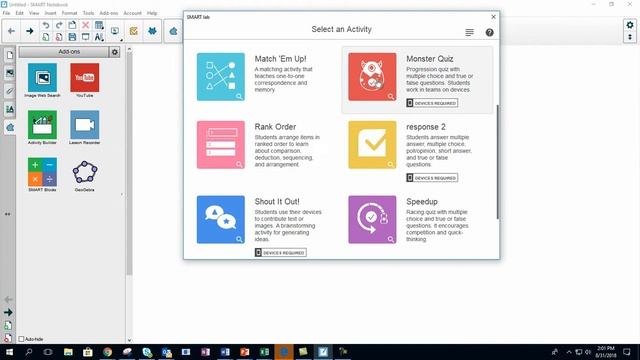Save the notebook with floppy disk icon
Screen dimensions: 640x360
[72, 37]
